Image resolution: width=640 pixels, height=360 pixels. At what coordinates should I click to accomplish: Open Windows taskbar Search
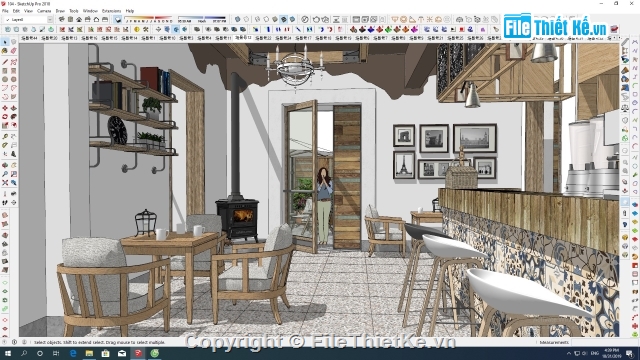(x=24, y=353)
